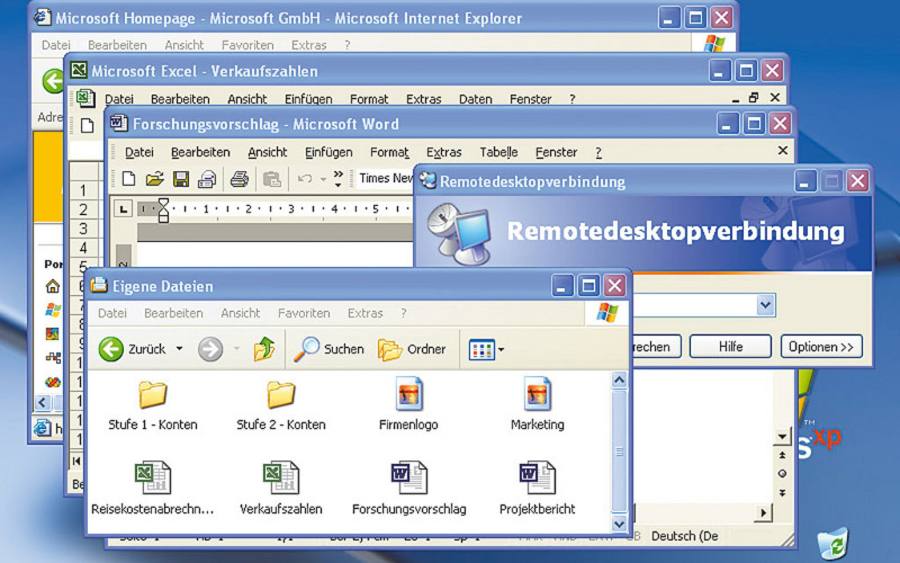900x563 pixels.
Task: Open the Datei menu in Word
Action: (139, 152)
